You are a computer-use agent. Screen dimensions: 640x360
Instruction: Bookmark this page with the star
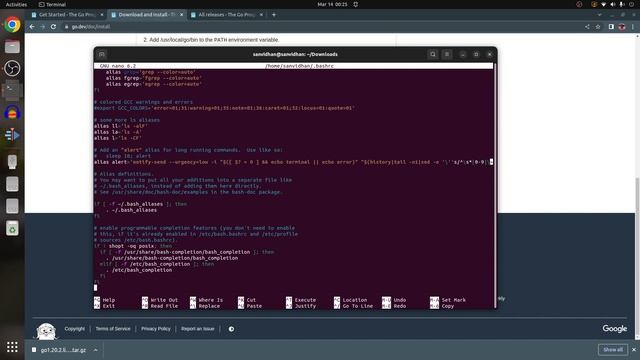click(x=598, y=27)
